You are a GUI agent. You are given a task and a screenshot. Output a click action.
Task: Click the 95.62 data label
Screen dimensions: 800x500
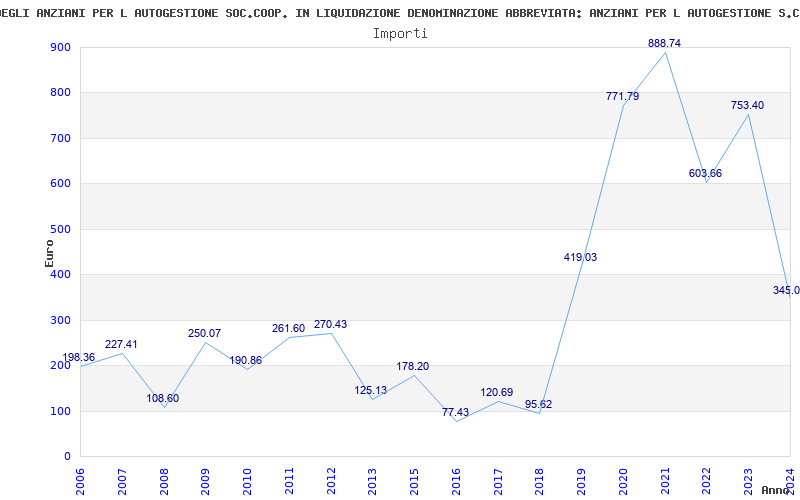(538, 405)
